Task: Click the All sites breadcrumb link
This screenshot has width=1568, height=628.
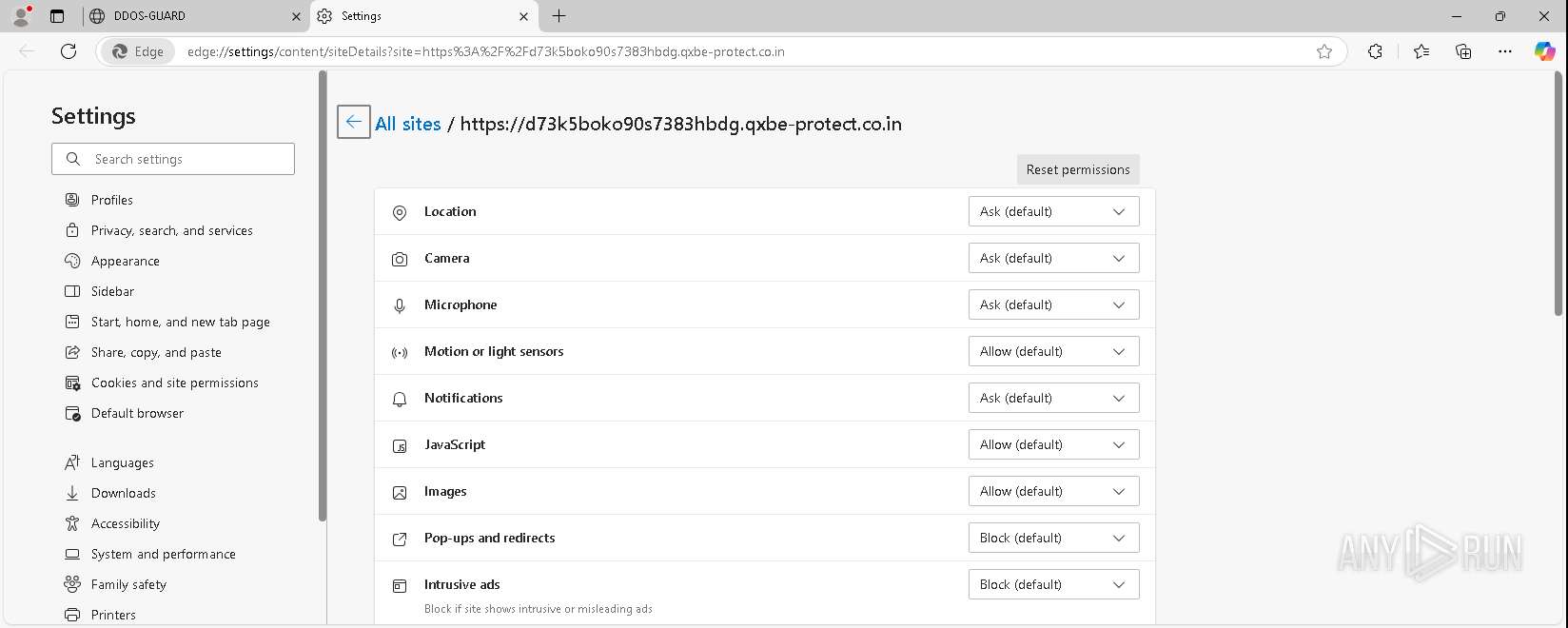Action: point(408,124)
